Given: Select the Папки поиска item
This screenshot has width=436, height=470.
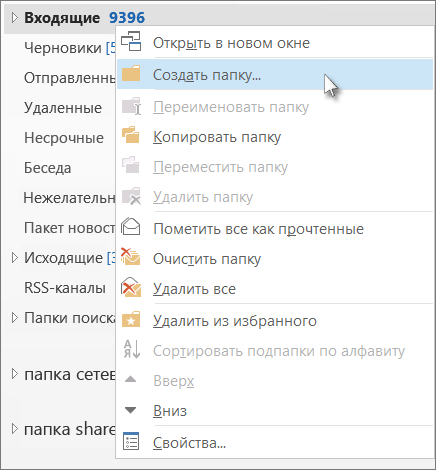Looking at the screenshot, I should (70, 318).
